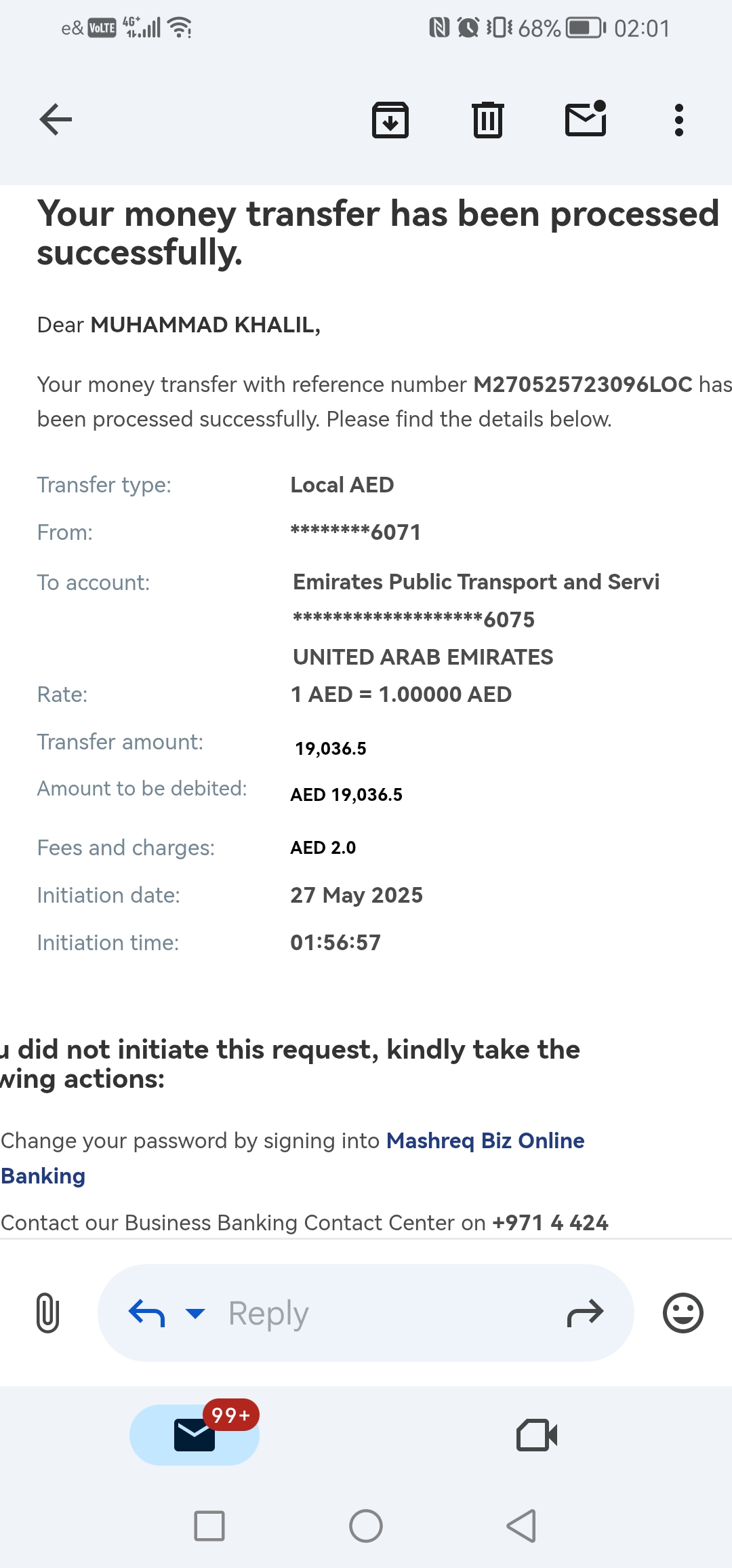Open the three-dot more options menu
Screen dimensions: 732x1568
pos(678,120)
